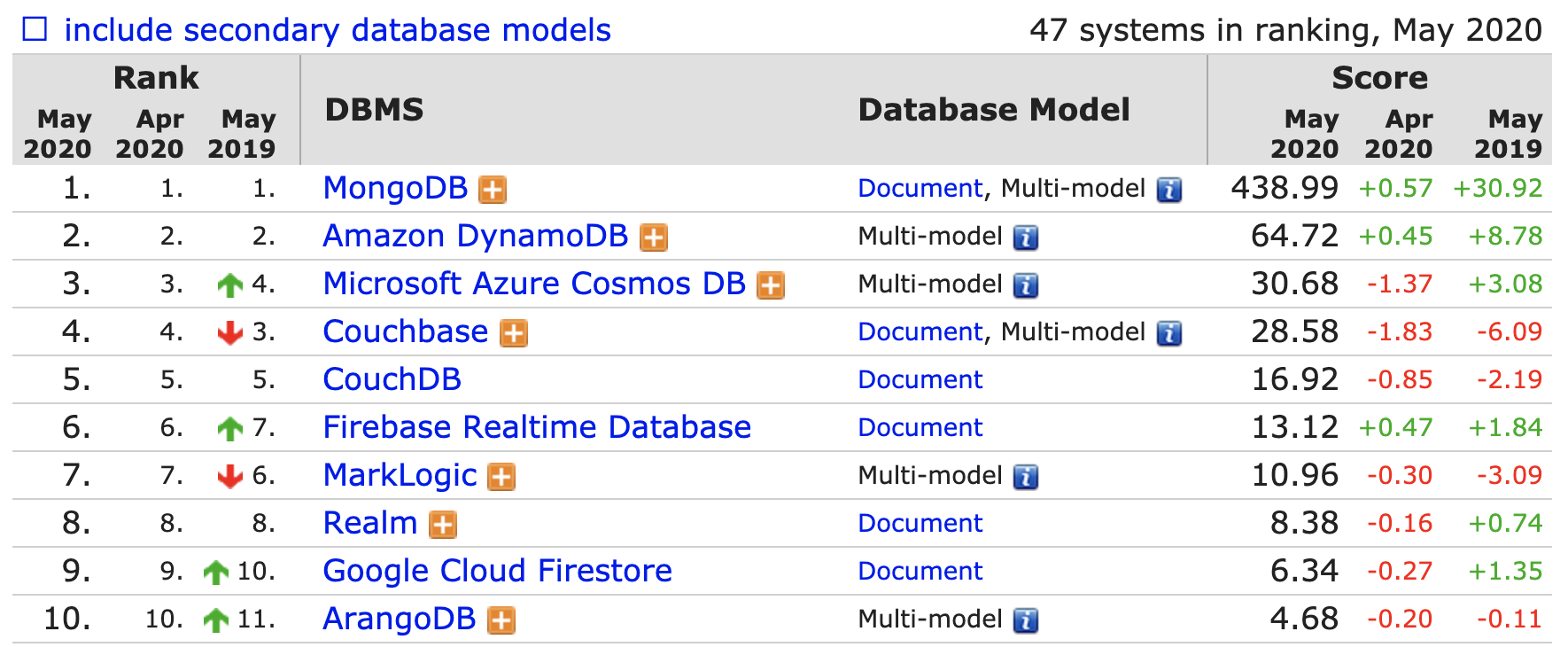Open the Firebase Realtime Database link
Image resolution: width=1568 pixels, height=647 pixels.
point(537,427)
